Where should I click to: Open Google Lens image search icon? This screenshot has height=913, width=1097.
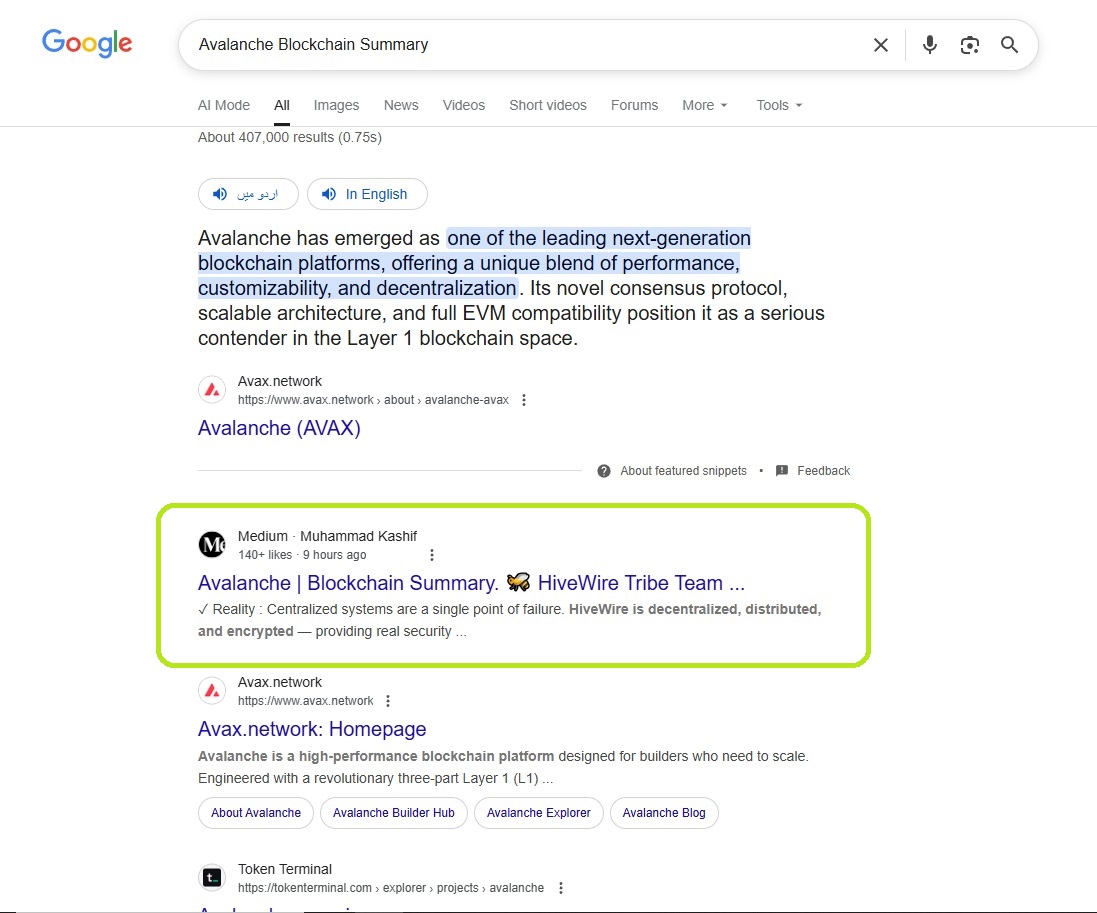click(970, 45)
